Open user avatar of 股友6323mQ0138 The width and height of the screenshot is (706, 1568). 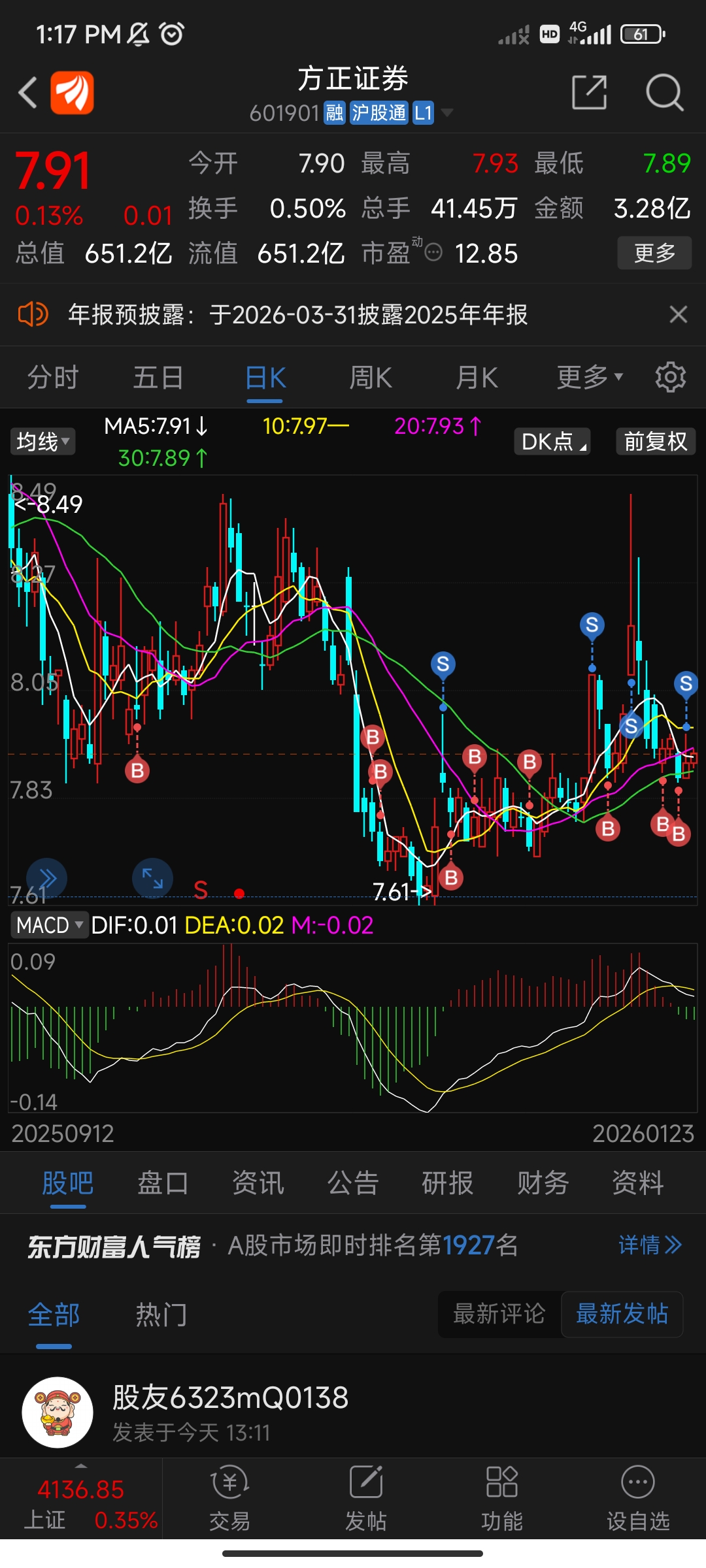58,1413
